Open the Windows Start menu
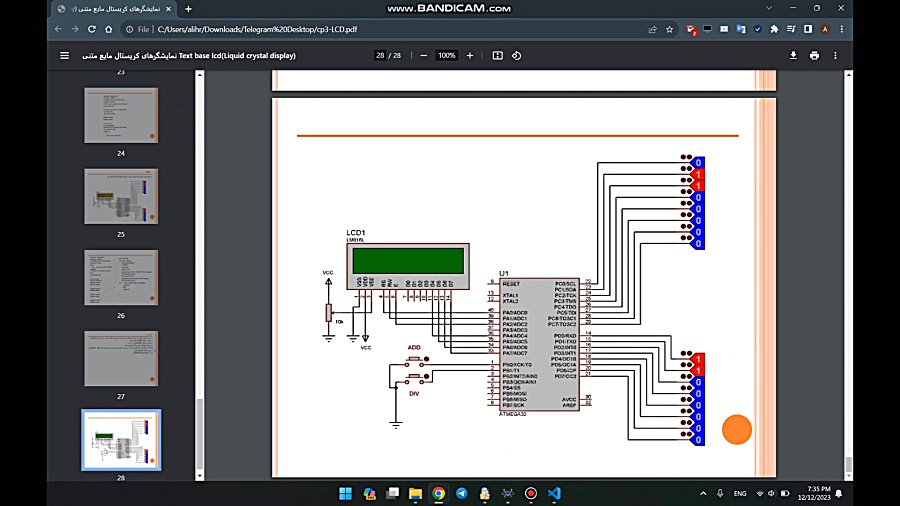 click(x=346, y=493)
